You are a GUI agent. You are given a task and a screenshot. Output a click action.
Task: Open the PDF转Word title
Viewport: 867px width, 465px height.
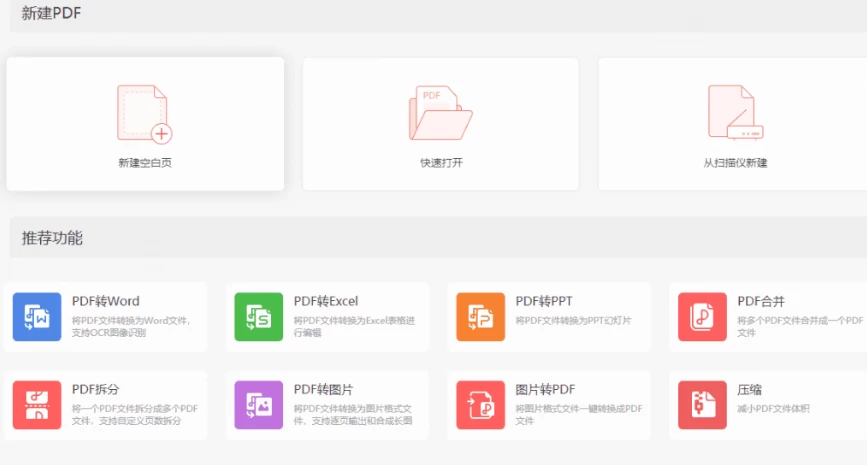[x=106, y=301]
